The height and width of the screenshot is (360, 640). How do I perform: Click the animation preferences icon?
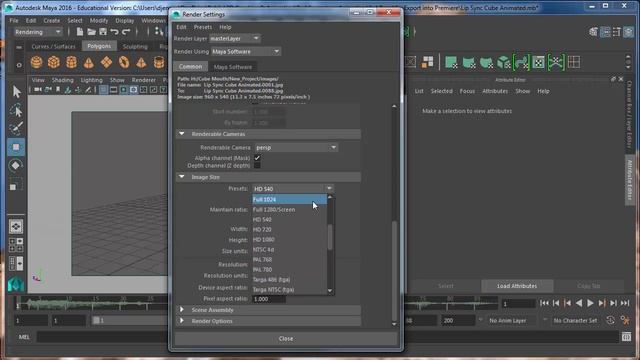(625, 320)
